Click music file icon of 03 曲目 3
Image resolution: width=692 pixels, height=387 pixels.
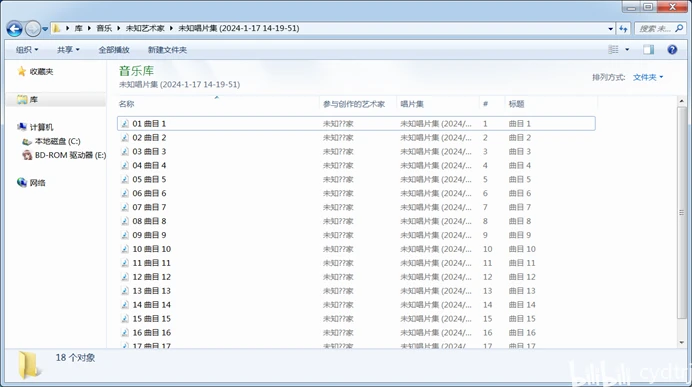125,151
